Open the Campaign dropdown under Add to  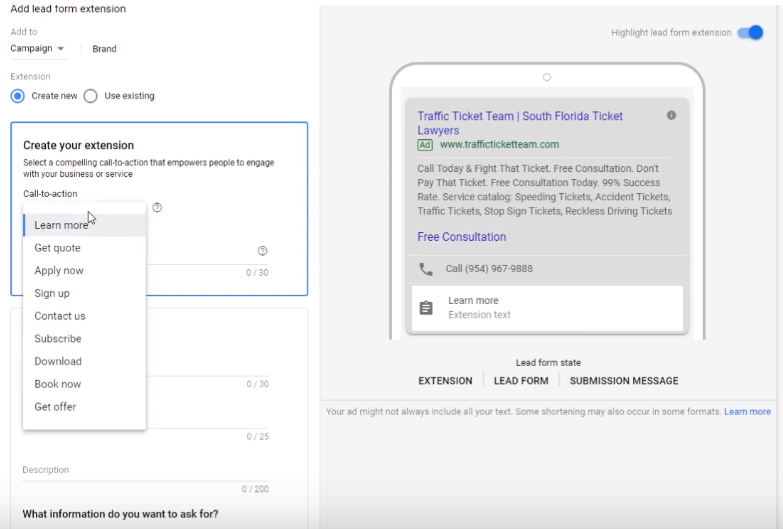point(37,48)
